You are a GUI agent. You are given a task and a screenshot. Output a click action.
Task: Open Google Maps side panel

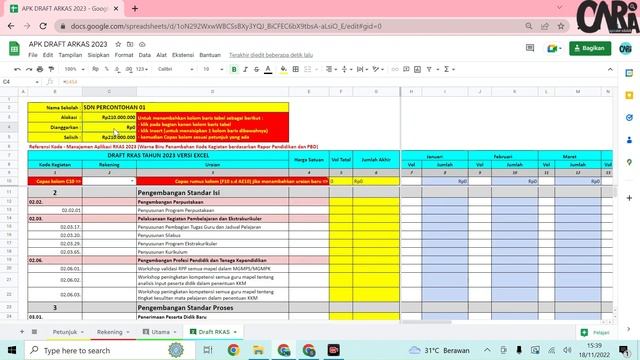[629, 162]
